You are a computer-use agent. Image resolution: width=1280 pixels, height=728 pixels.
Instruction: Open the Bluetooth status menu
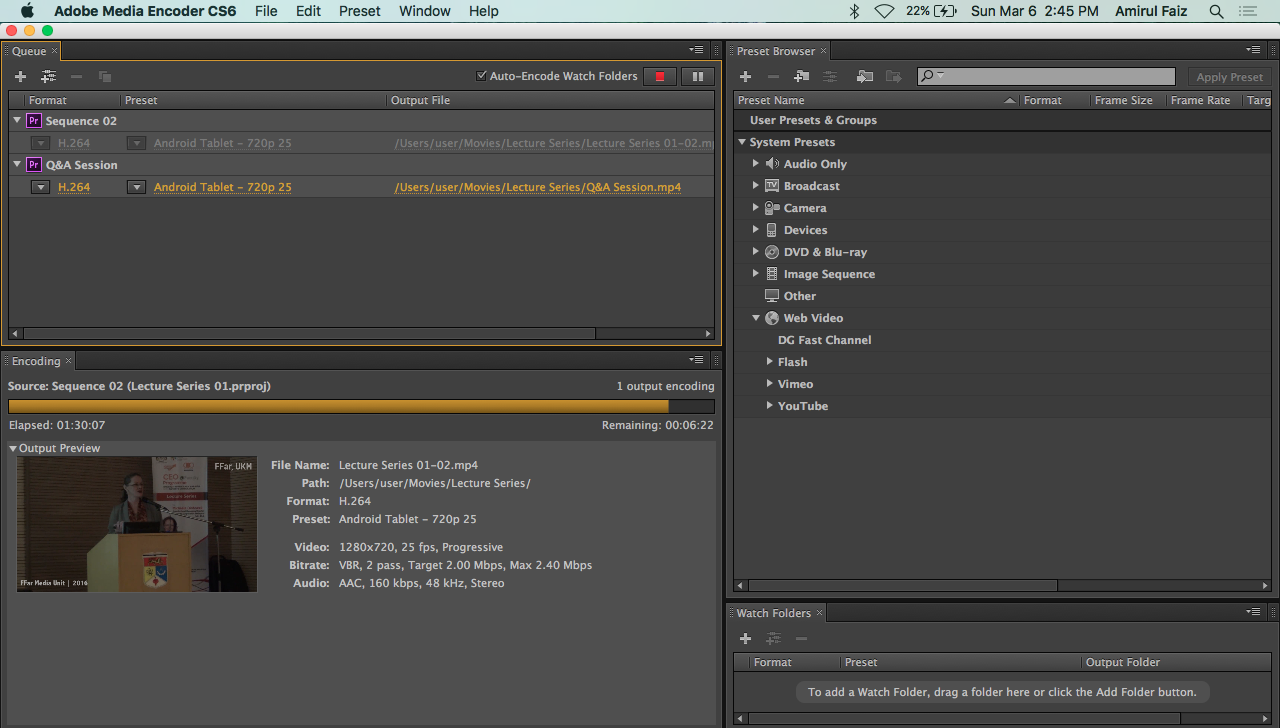[854, 11]
